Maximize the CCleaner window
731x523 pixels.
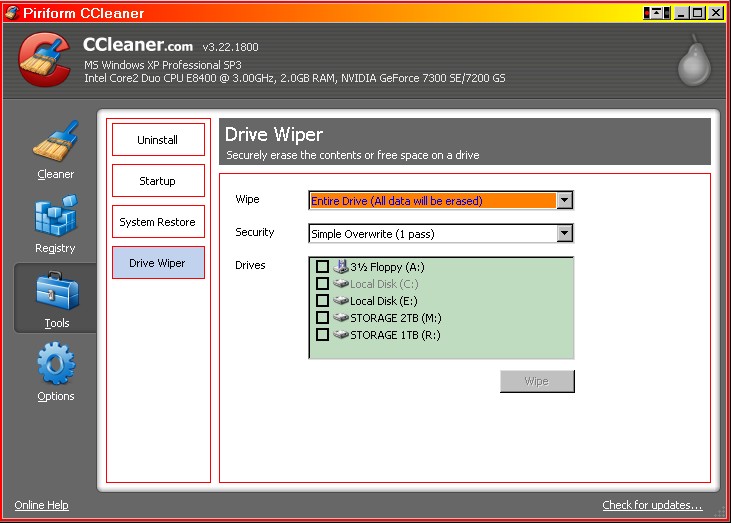click(698, 13)
